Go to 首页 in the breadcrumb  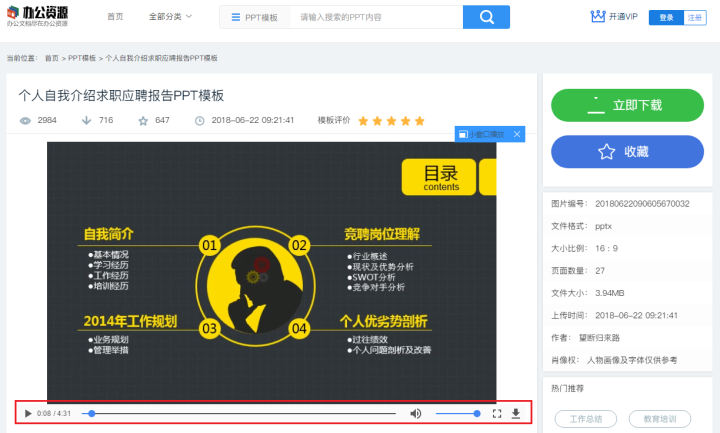[x=51, y=58]
